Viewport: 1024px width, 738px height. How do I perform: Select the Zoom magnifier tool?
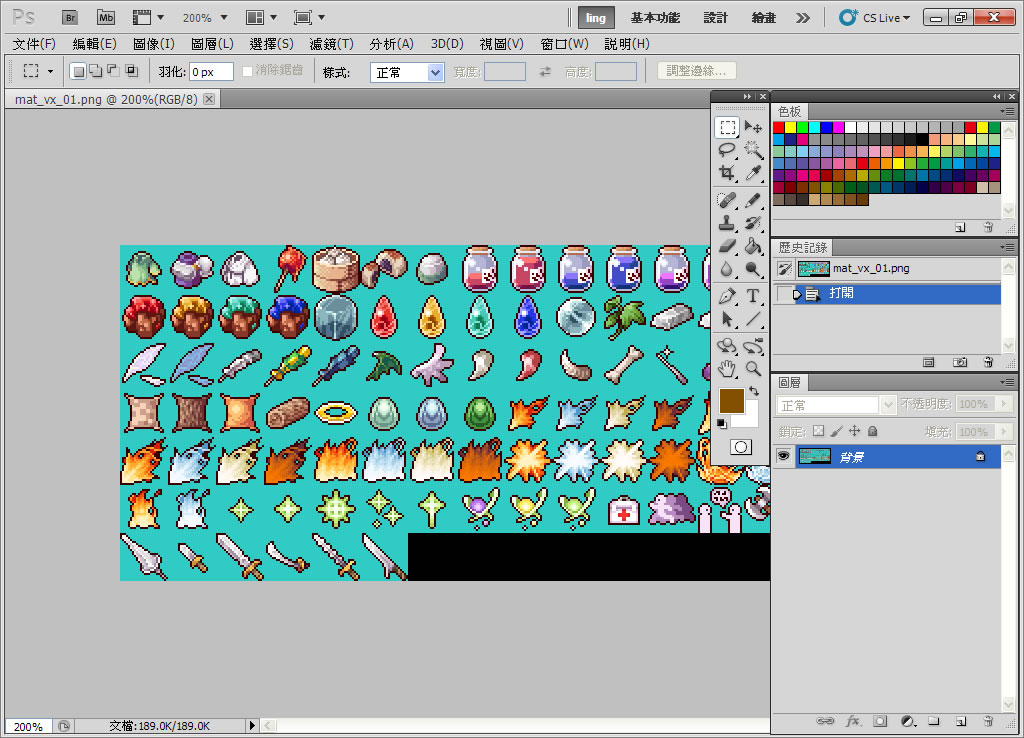pyautogui.click(x=753, y=369)
